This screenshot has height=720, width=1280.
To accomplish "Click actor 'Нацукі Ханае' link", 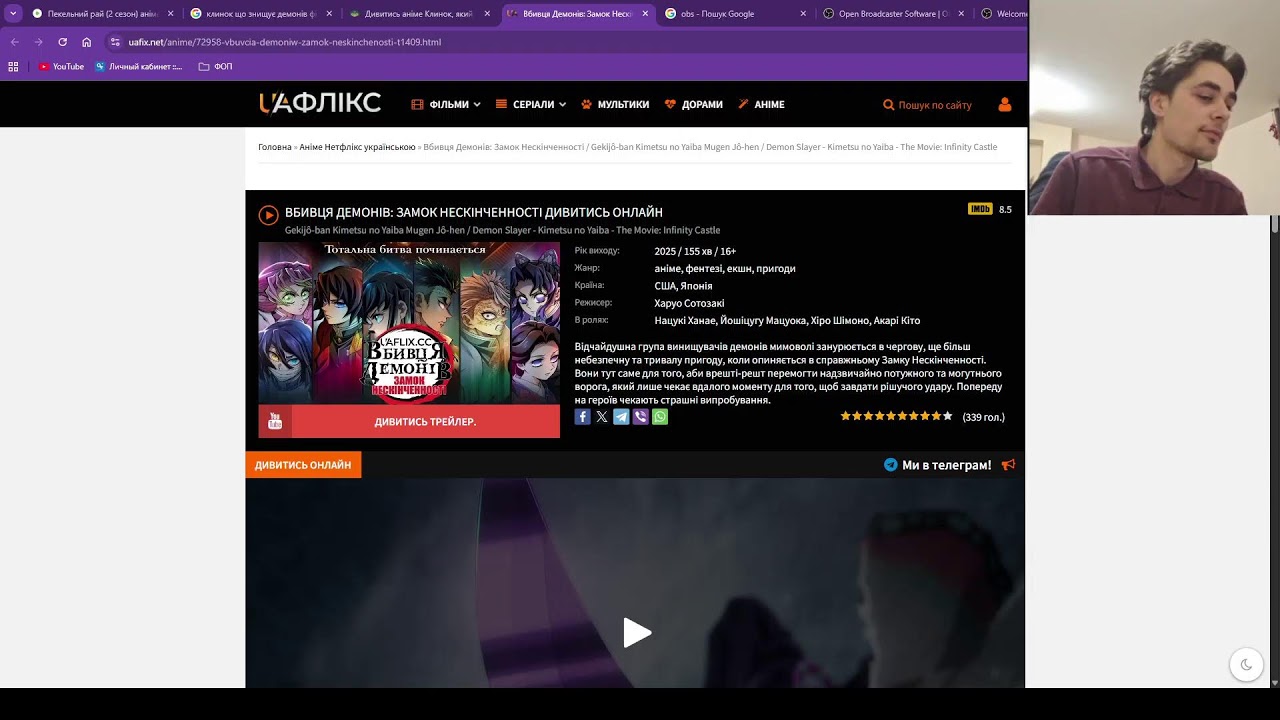I will [683, 321].
